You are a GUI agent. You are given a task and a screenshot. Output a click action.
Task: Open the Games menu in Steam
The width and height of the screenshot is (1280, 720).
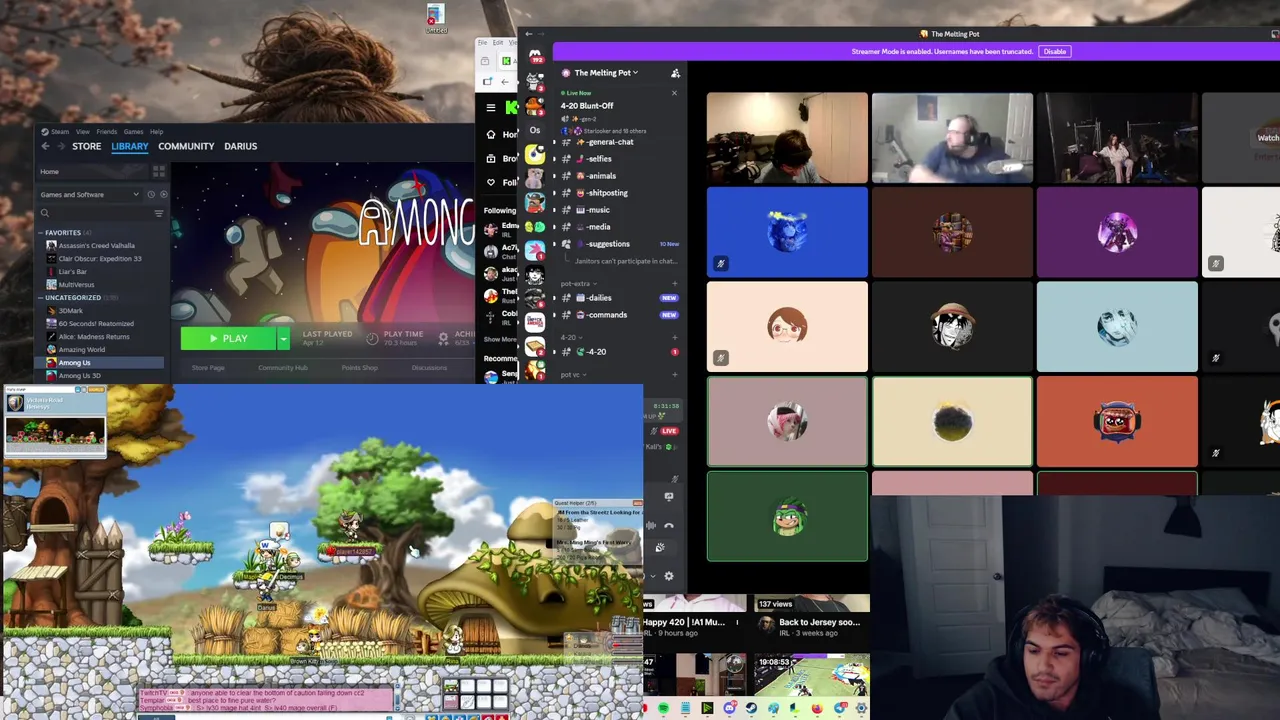[133, 132]
